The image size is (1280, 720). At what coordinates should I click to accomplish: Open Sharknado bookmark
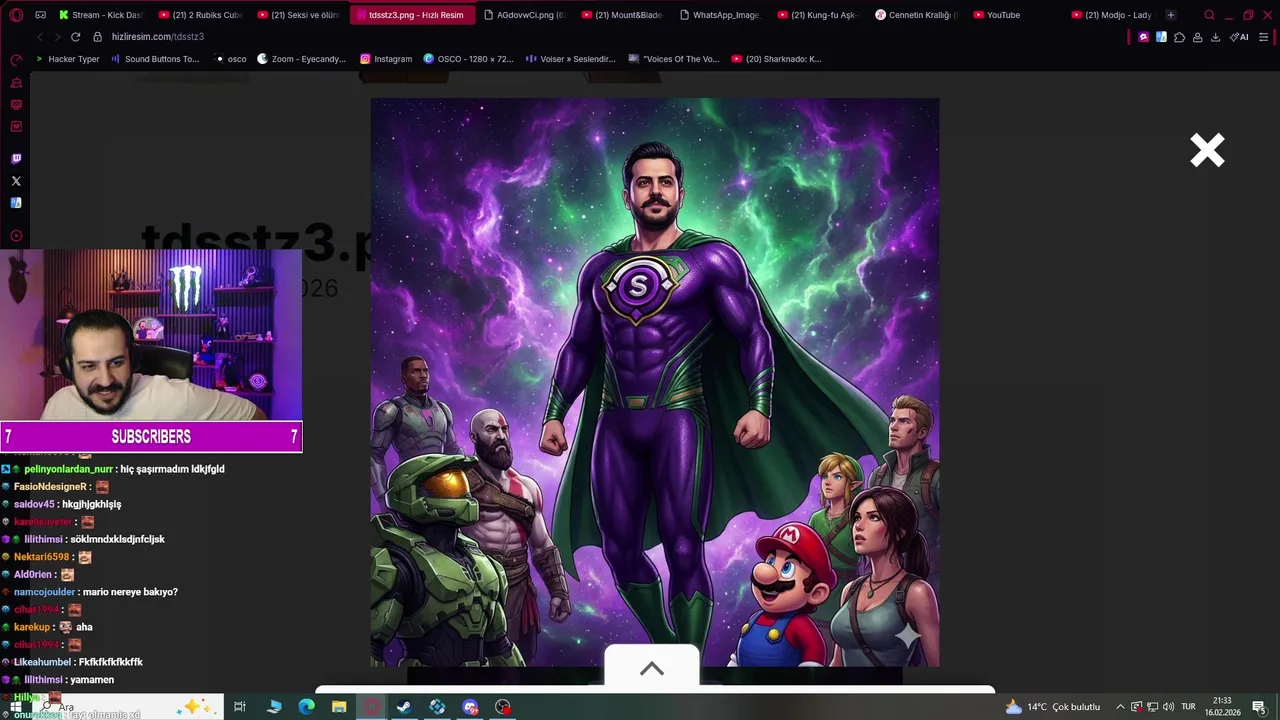pos(776,59)
